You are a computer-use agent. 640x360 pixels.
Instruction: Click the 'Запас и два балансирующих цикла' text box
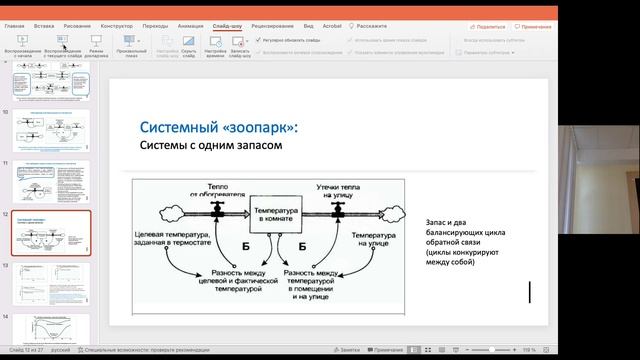pos(465,242)
